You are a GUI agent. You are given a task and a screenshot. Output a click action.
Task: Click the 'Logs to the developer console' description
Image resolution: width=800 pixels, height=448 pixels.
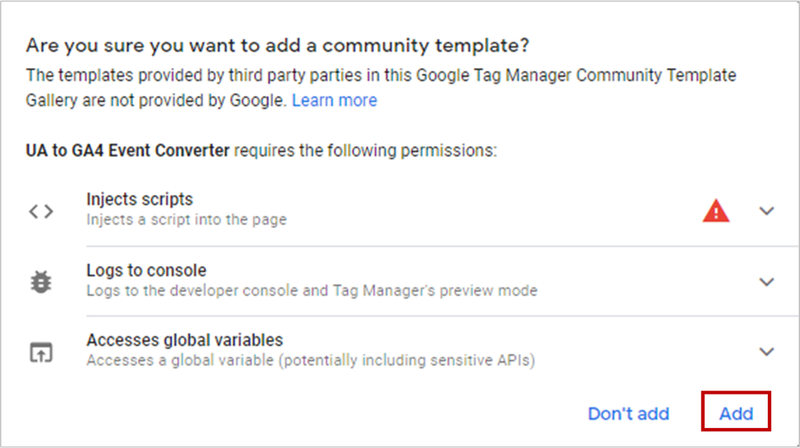(x=312, y=290)
